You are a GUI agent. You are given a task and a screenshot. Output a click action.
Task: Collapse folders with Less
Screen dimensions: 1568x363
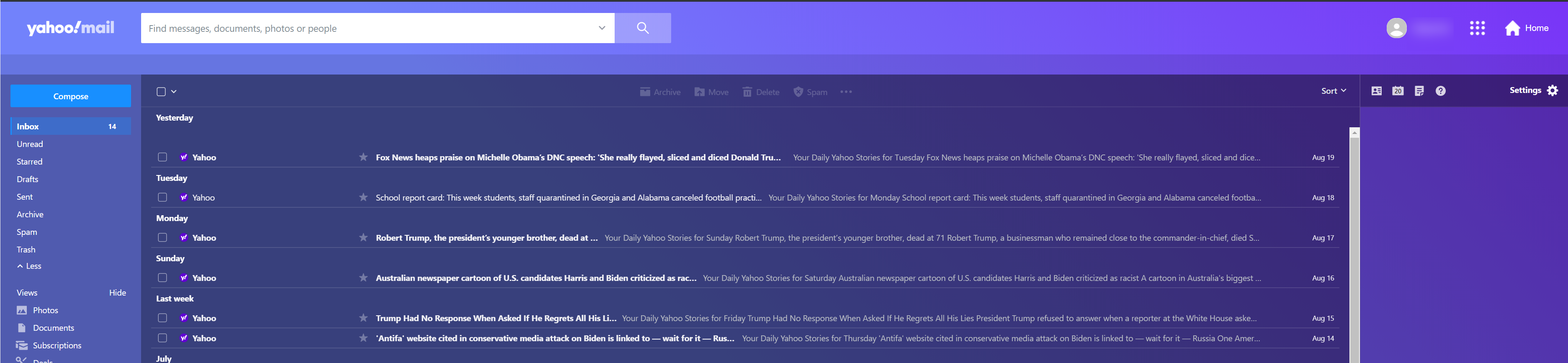point(29,266)
